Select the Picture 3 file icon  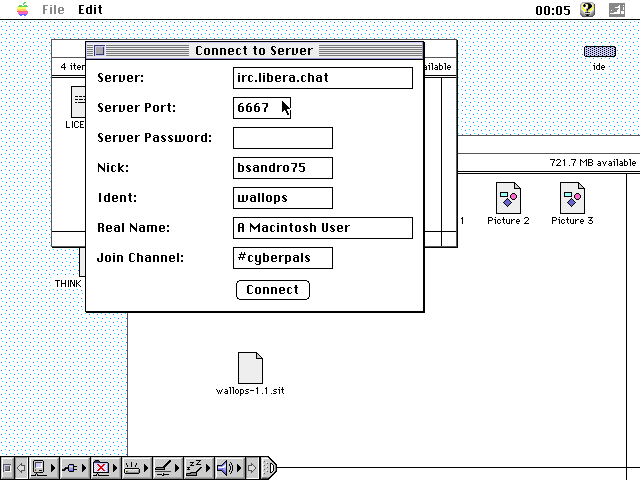tap(572, 198)
